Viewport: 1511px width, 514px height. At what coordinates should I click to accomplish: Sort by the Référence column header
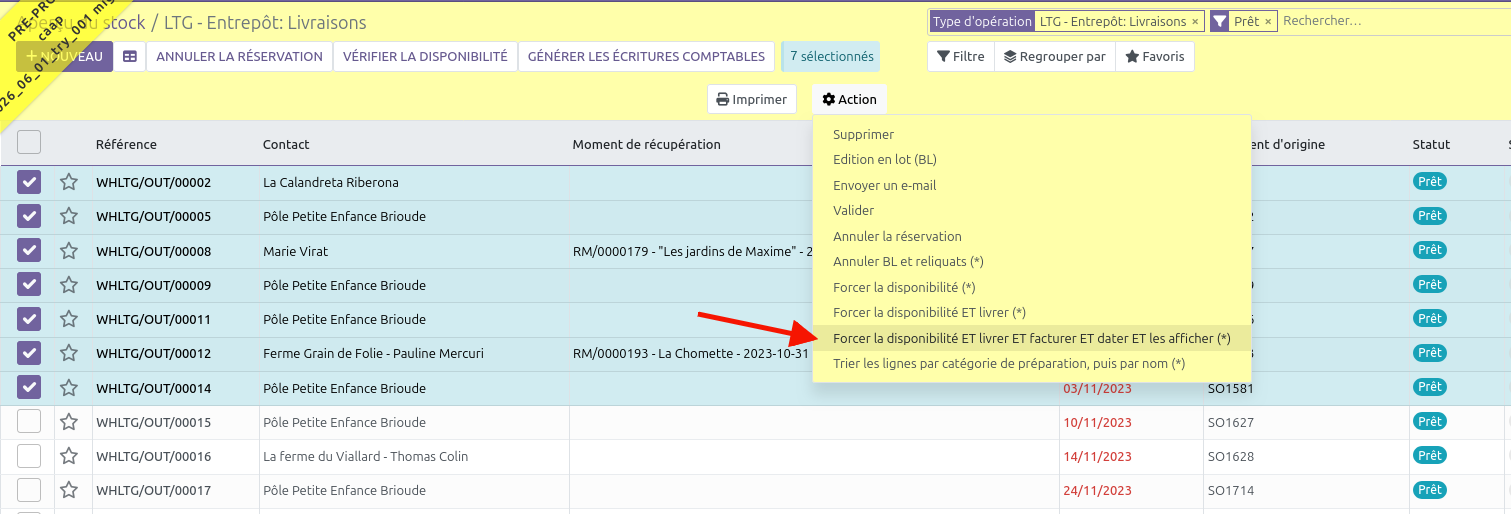[126, 144]
